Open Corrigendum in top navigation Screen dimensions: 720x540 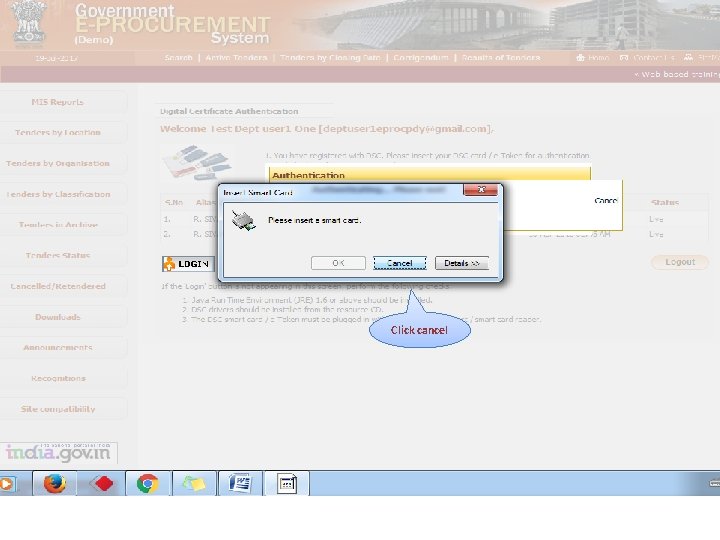[x=421, y=58]
